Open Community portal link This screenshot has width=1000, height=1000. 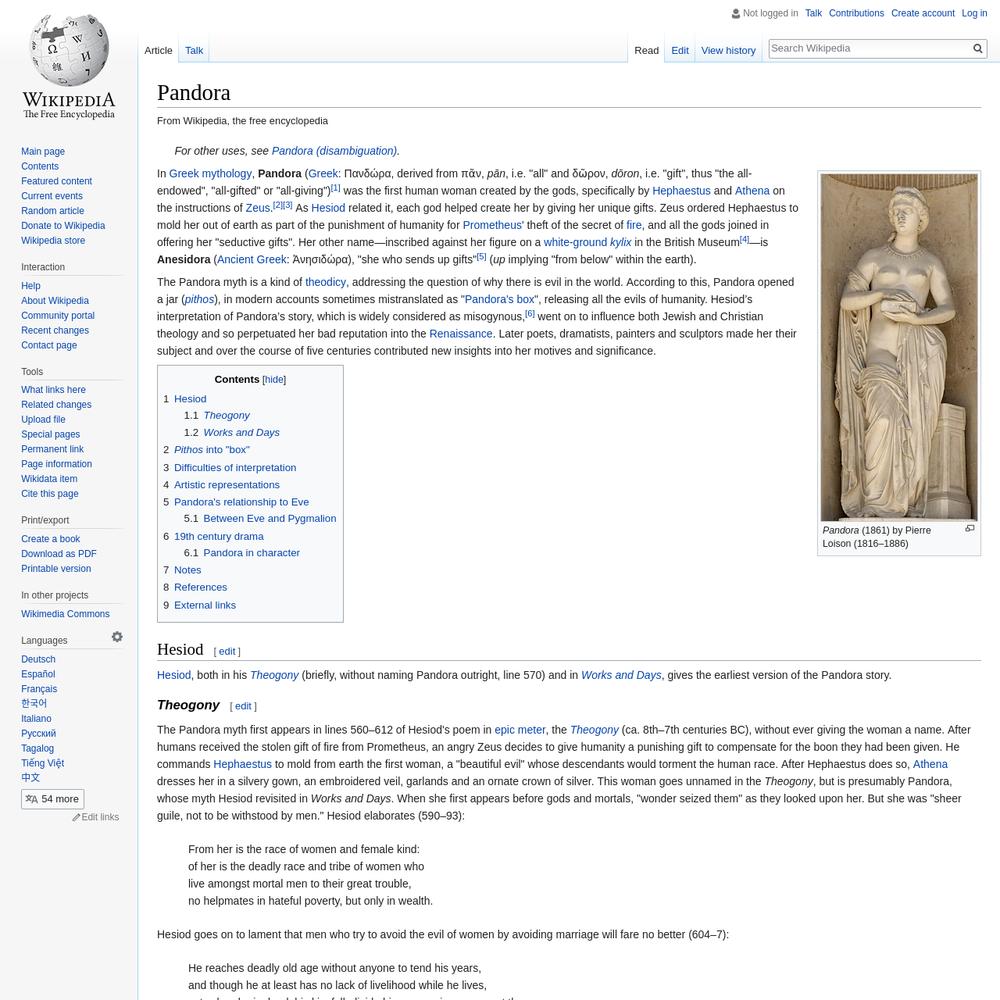(57, 316)
